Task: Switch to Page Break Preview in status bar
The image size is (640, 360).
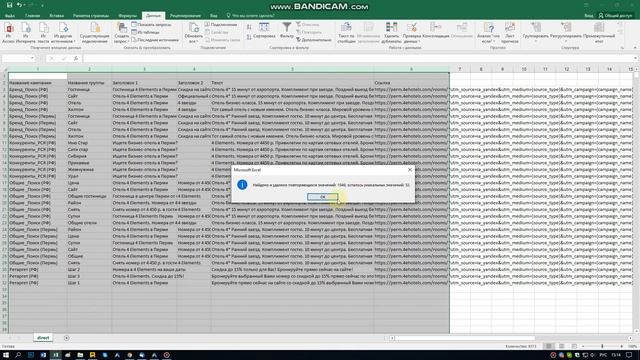Action: pyautogui.click(x=574, y=346)
